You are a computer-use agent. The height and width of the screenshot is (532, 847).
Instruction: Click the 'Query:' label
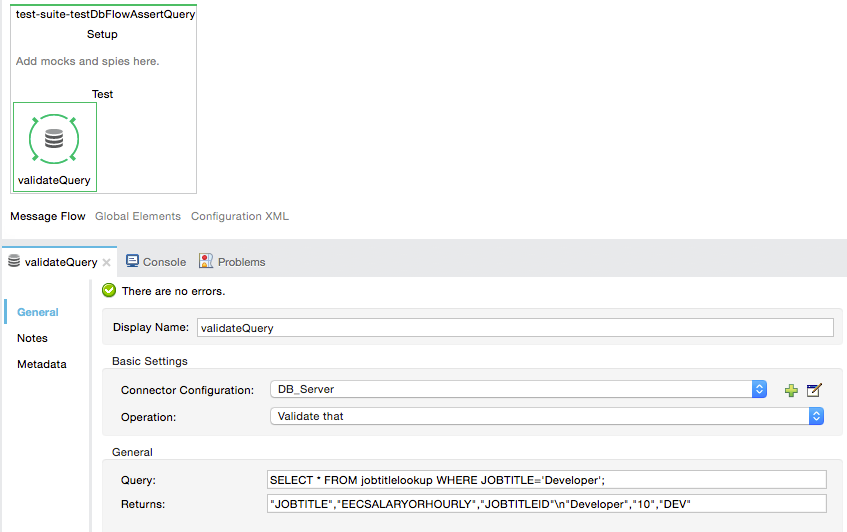coord(138,481)
